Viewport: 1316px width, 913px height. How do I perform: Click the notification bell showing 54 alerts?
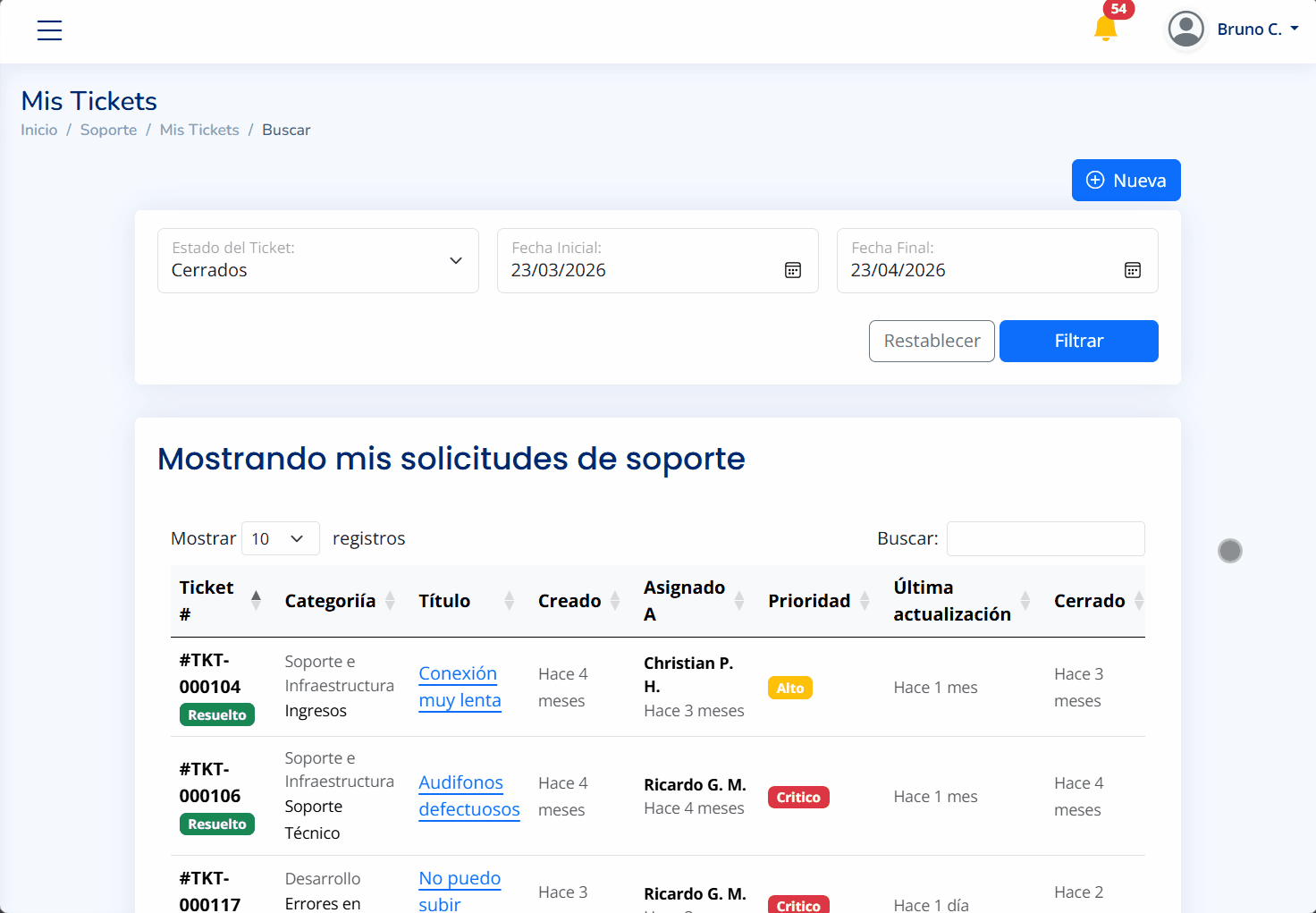click(1105, 28)
